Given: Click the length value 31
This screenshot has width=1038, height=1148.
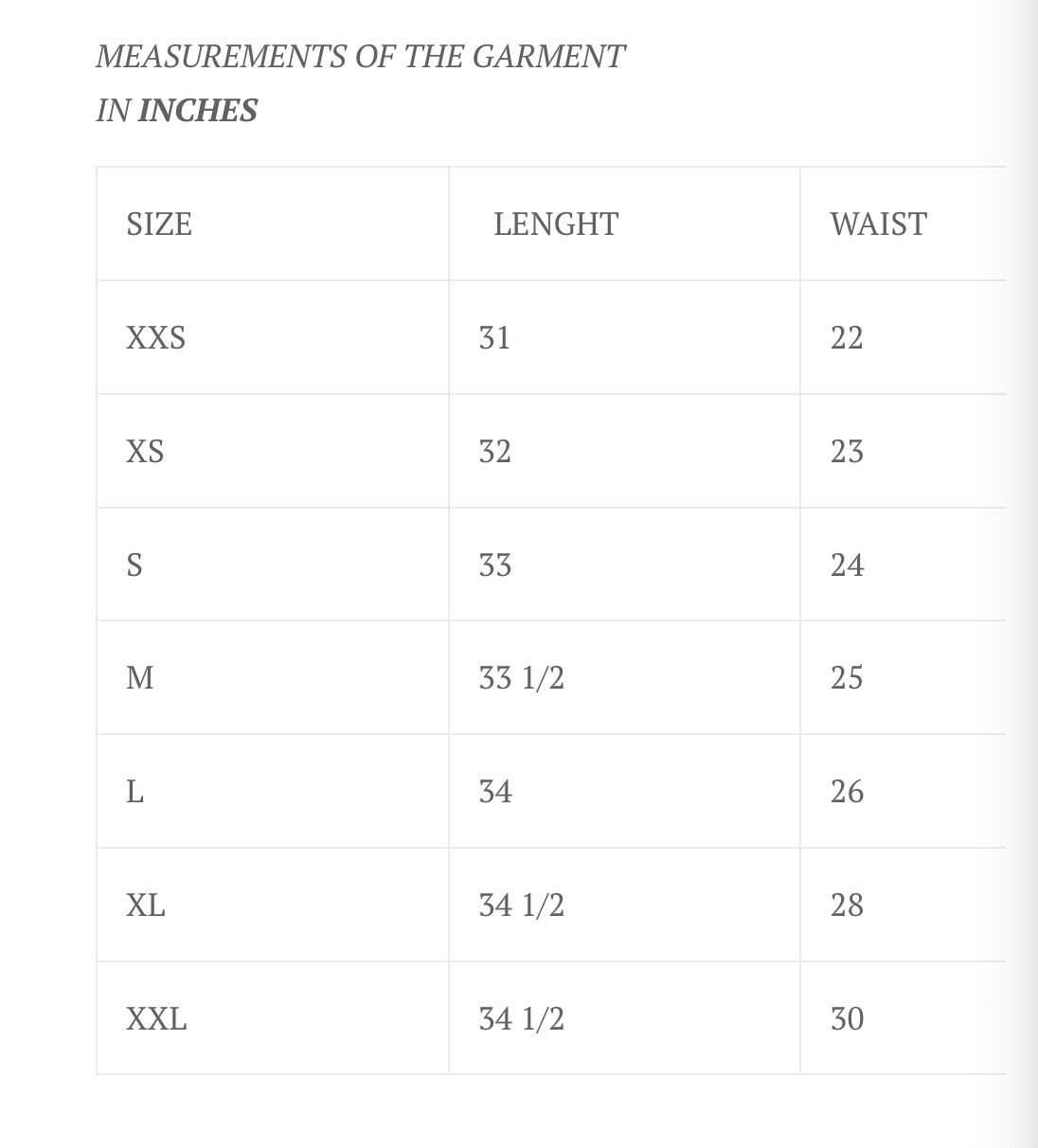Looking at the screenshot, I should point(494,338).
